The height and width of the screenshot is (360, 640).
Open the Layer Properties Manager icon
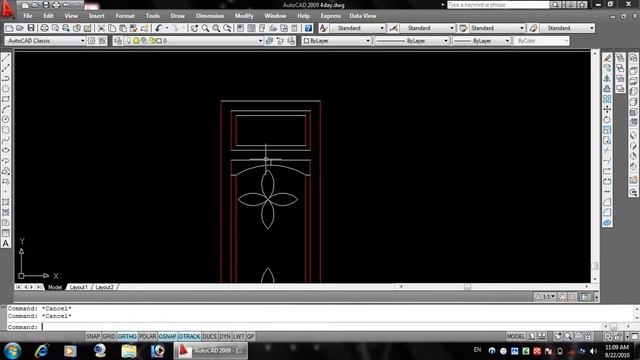coord(118,41)
